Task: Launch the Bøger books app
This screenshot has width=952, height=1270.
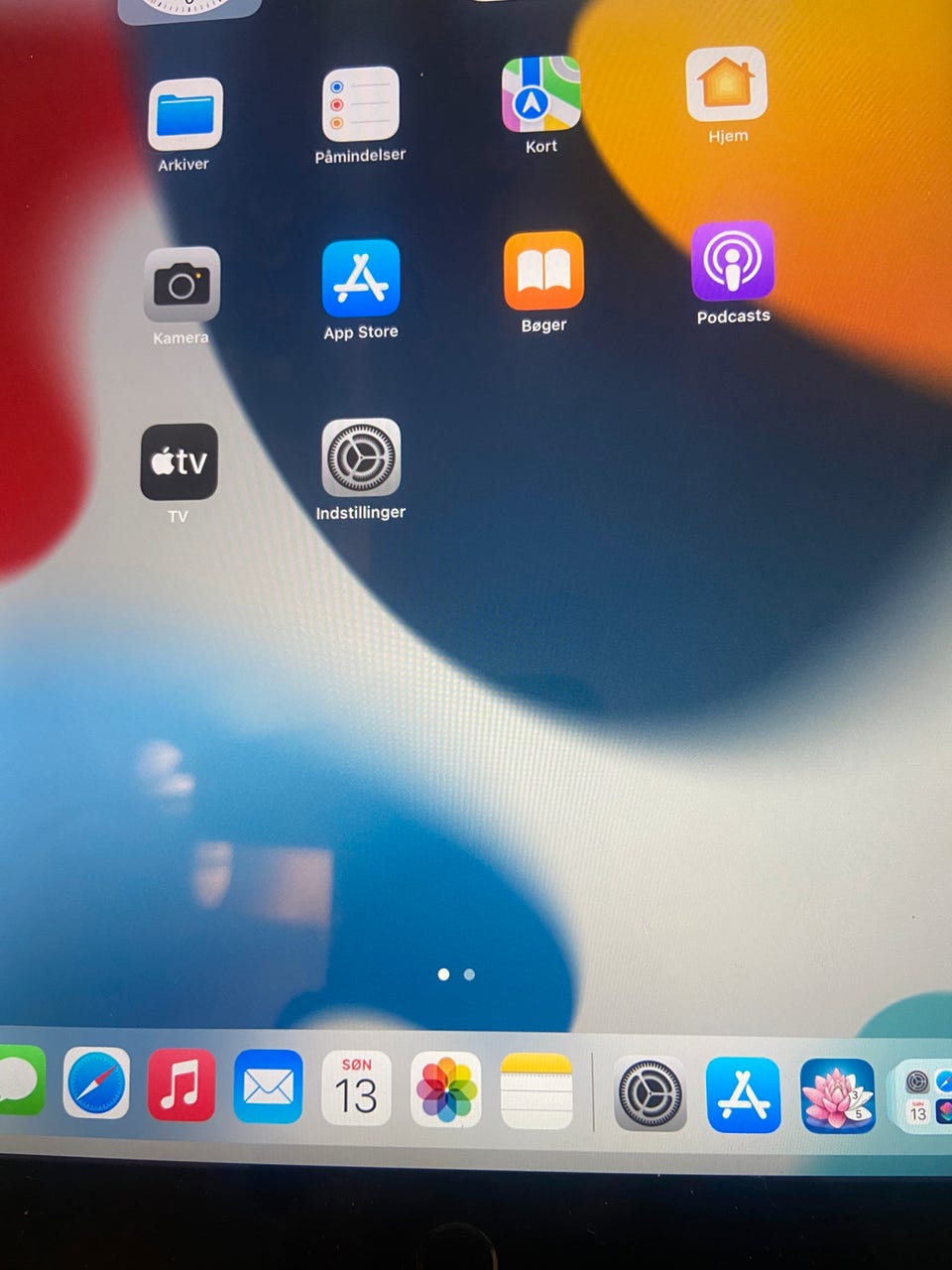Action: pyautogui.click(x=543, y=271)
